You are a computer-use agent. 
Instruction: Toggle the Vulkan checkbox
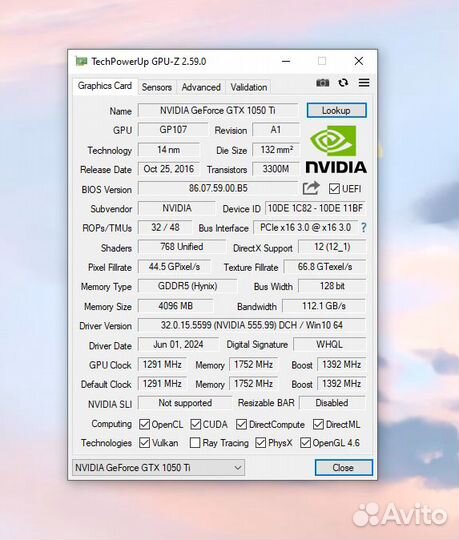click(144, 443)
